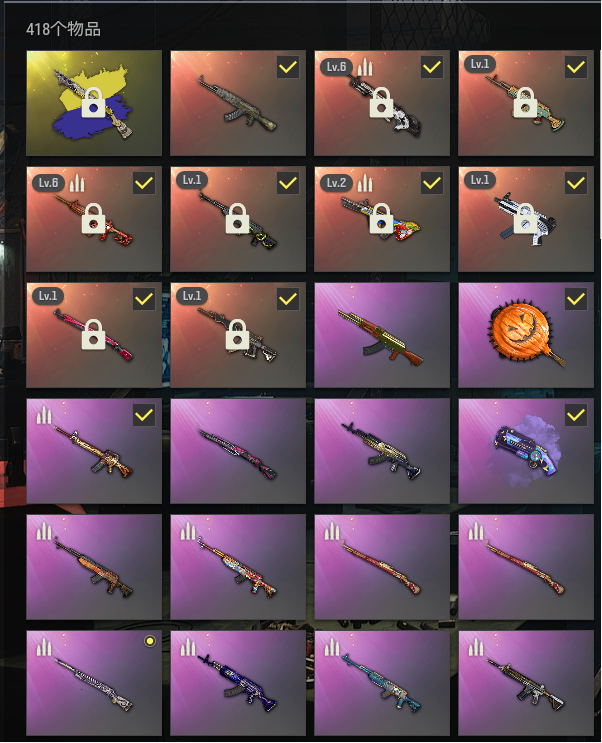Click the lock on the Lv.6 skull gun
This screenshot has height=743, width=602.
tap(382, 102)
